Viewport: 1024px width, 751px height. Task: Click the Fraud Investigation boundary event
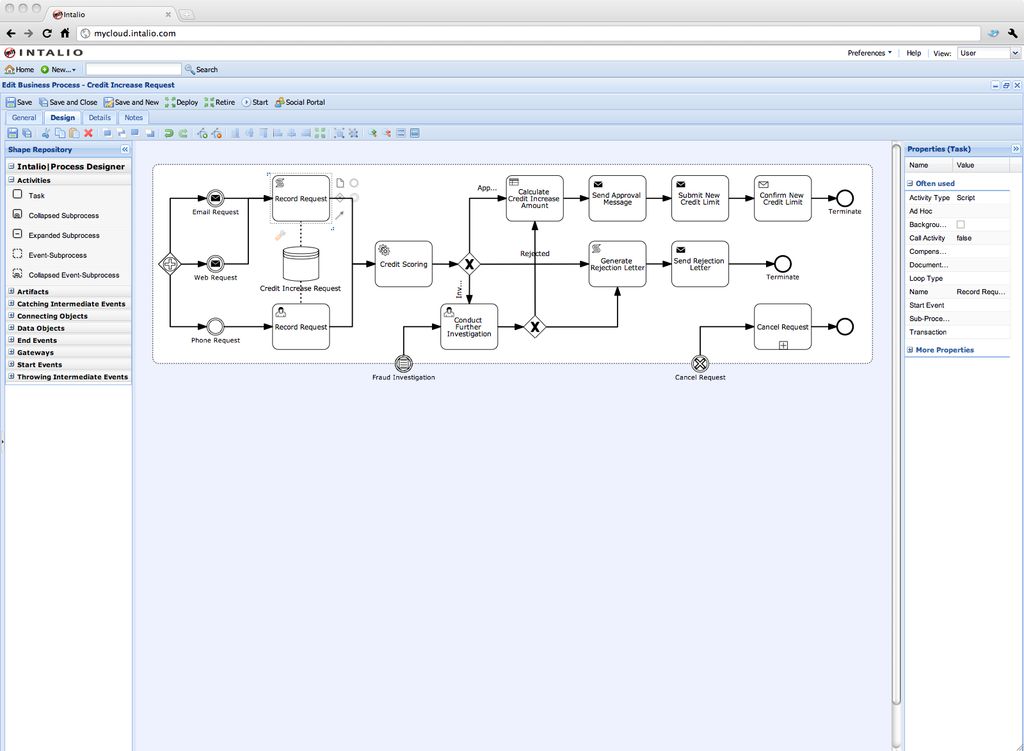tap(404, 364)
